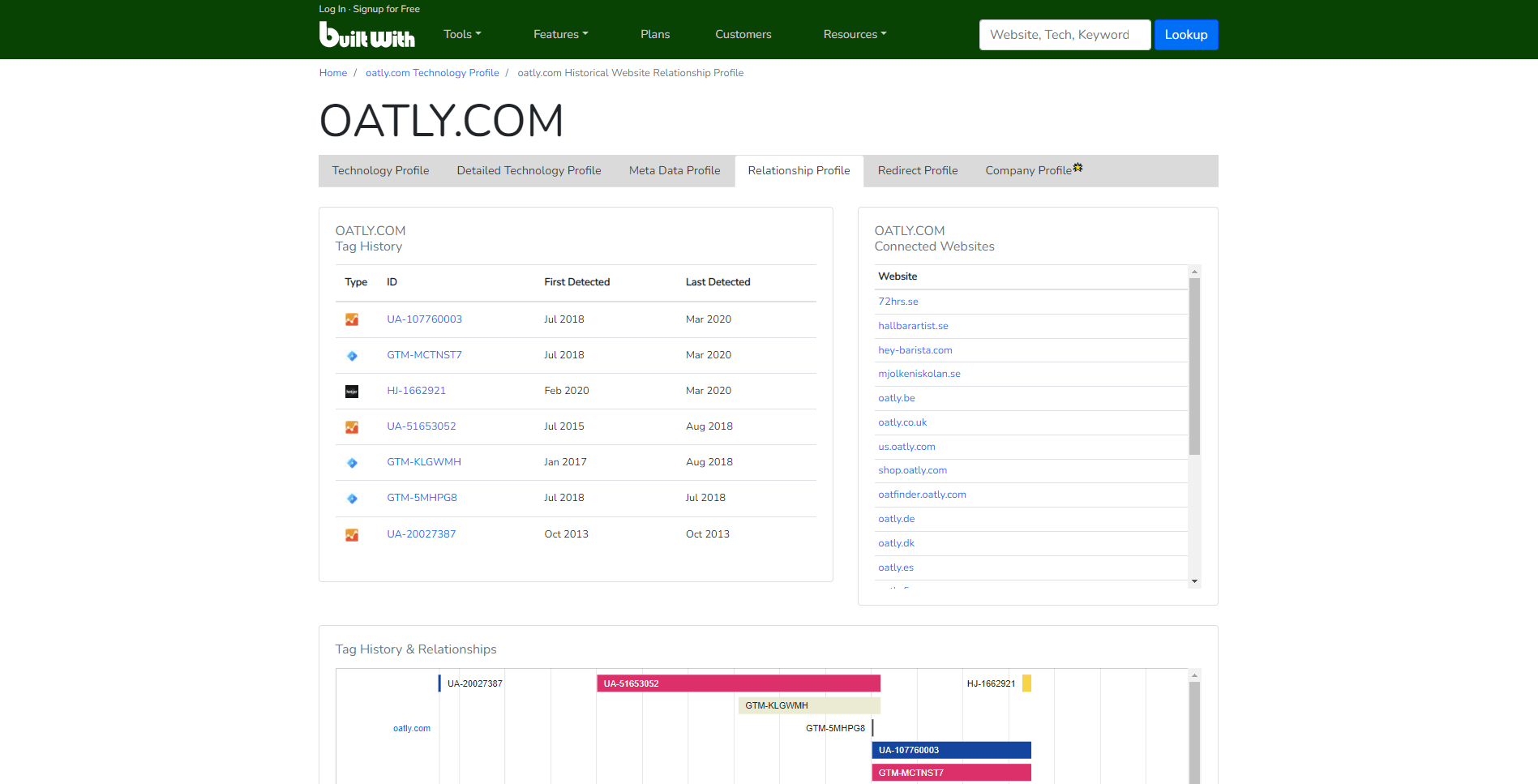The image size is (1538, 784).
Task: Open oatly.com Technology Profile breadcrumb link
Action: point(432,73)
